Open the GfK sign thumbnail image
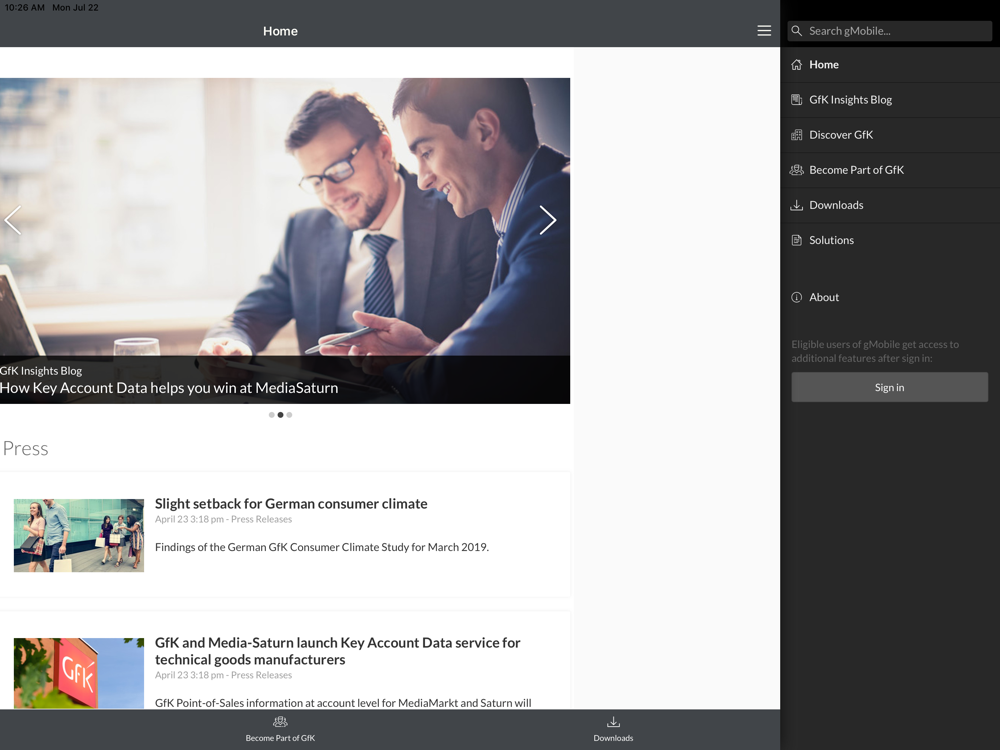The height and width of the screenshot is (750, 1000). (x=79, y=673)
